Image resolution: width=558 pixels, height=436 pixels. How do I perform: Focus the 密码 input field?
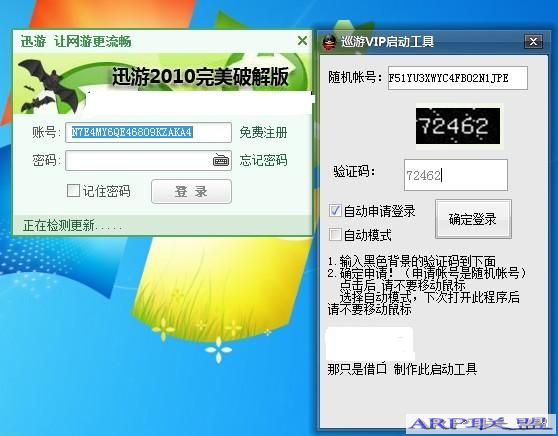click(x=148, y=161)
